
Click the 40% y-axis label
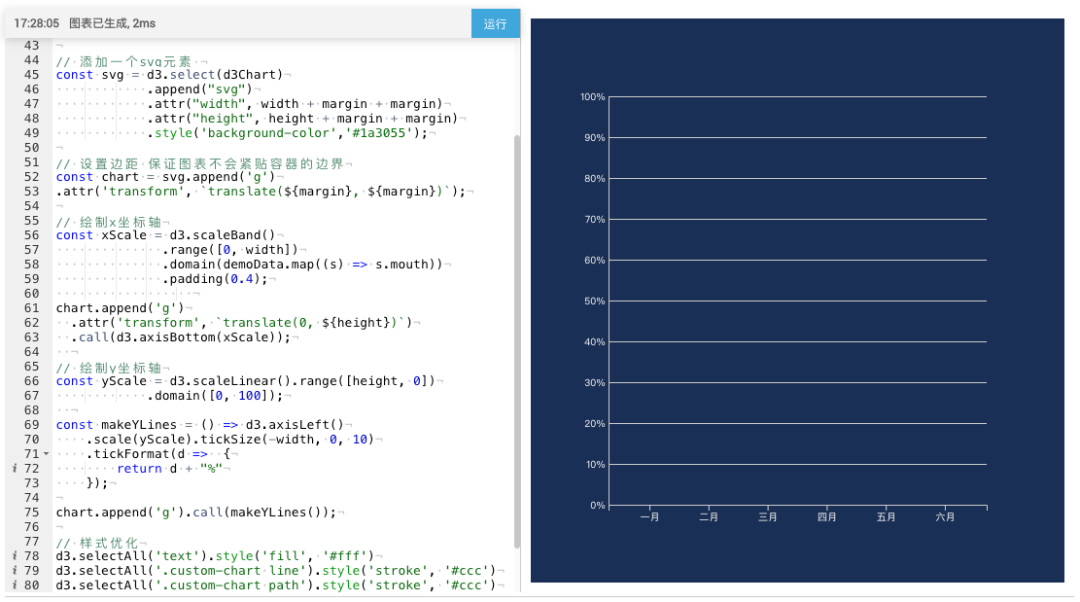(x=594, y=342)
